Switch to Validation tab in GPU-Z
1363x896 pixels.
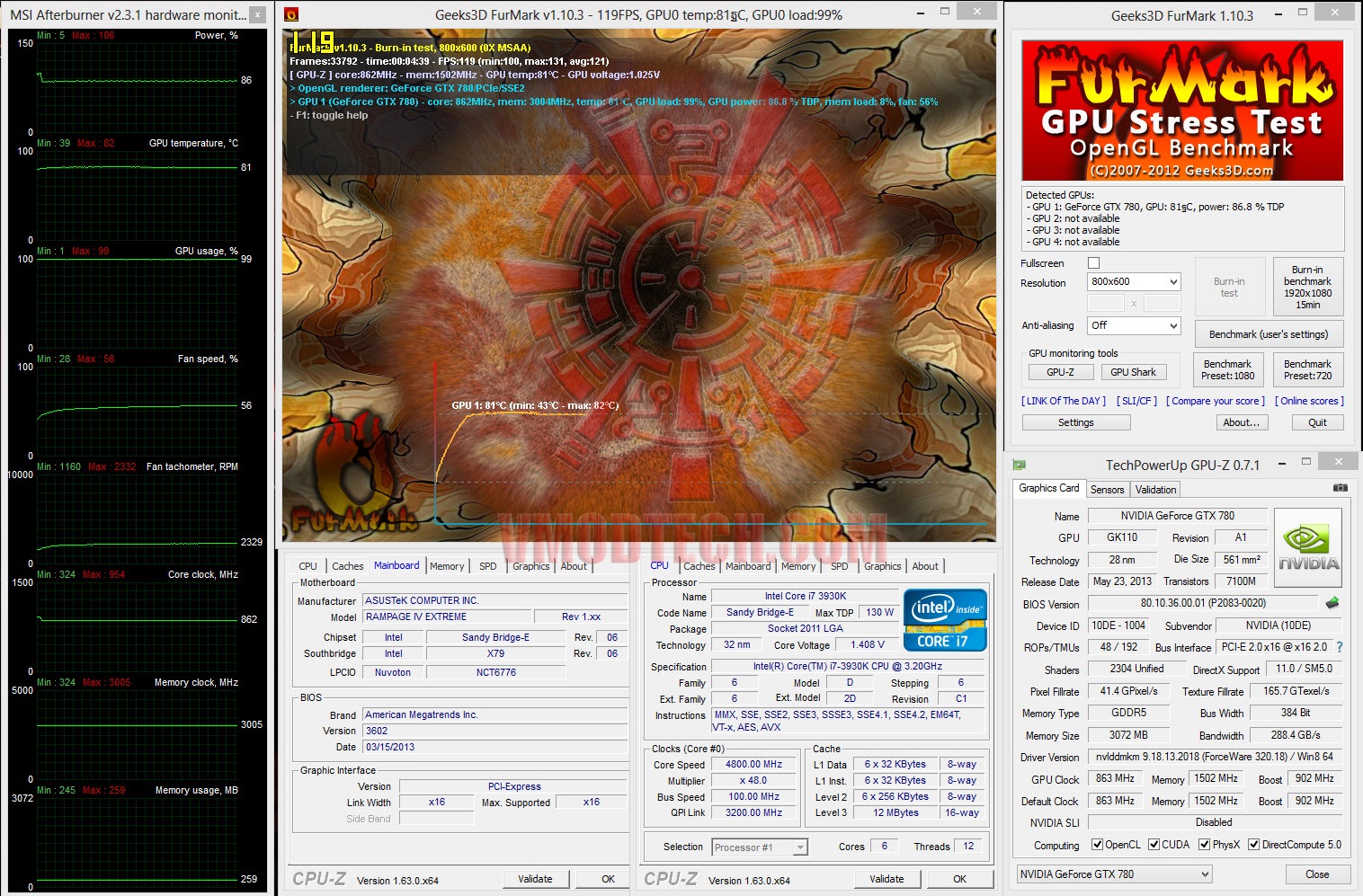[x=1155, y=490]
